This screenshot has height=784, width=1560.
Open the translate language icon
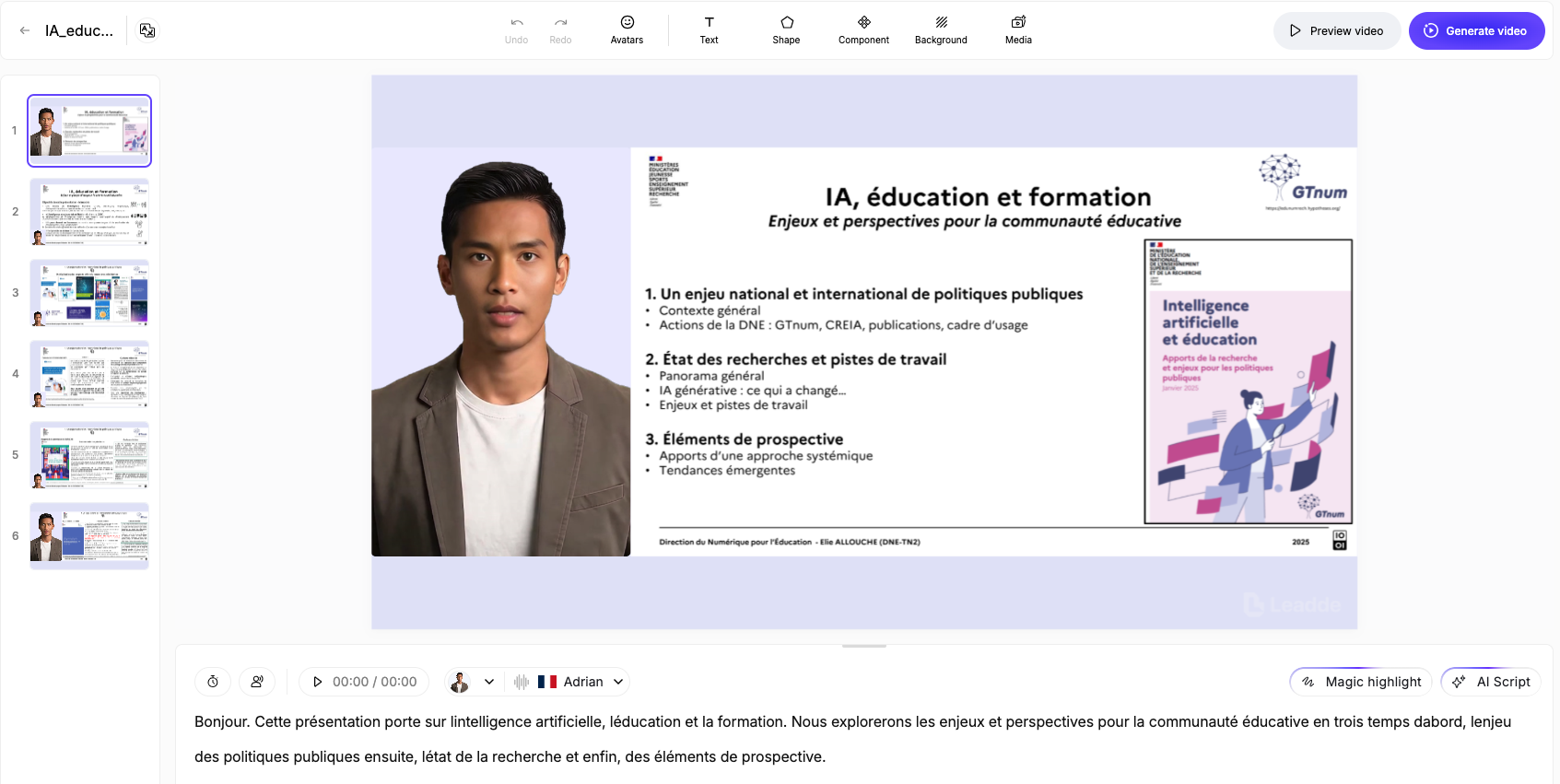(147, 30)
